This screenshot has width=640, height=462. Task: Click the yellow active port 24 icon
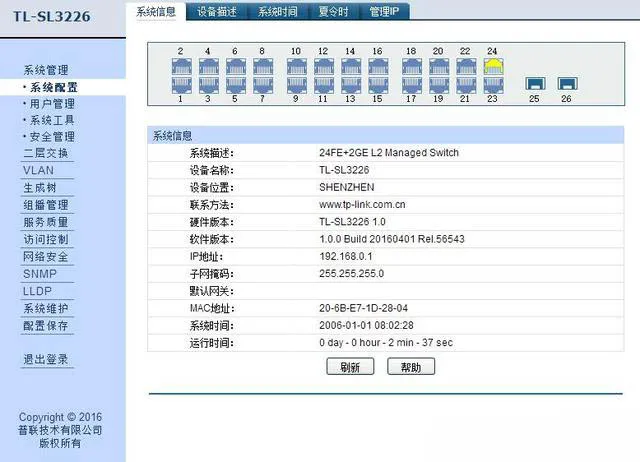click(493, 66)
